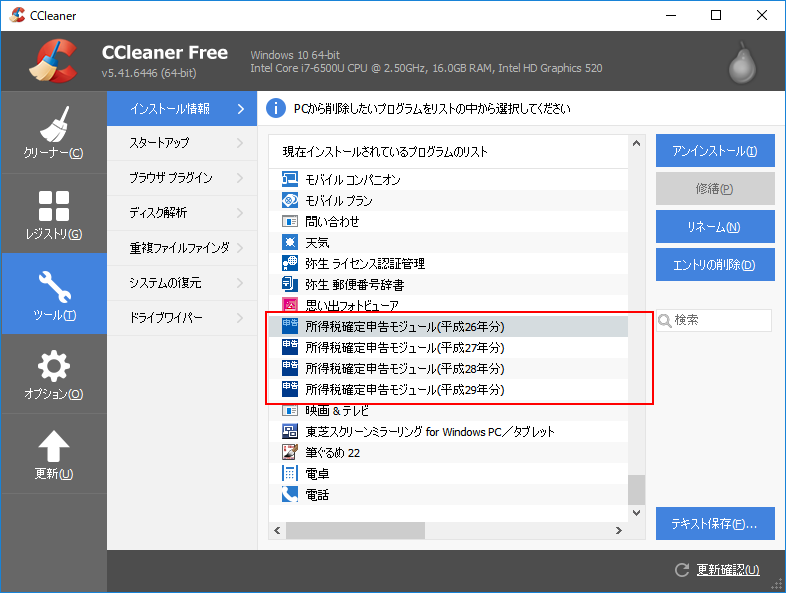Open the スタートアップ tab

point(182,143)
